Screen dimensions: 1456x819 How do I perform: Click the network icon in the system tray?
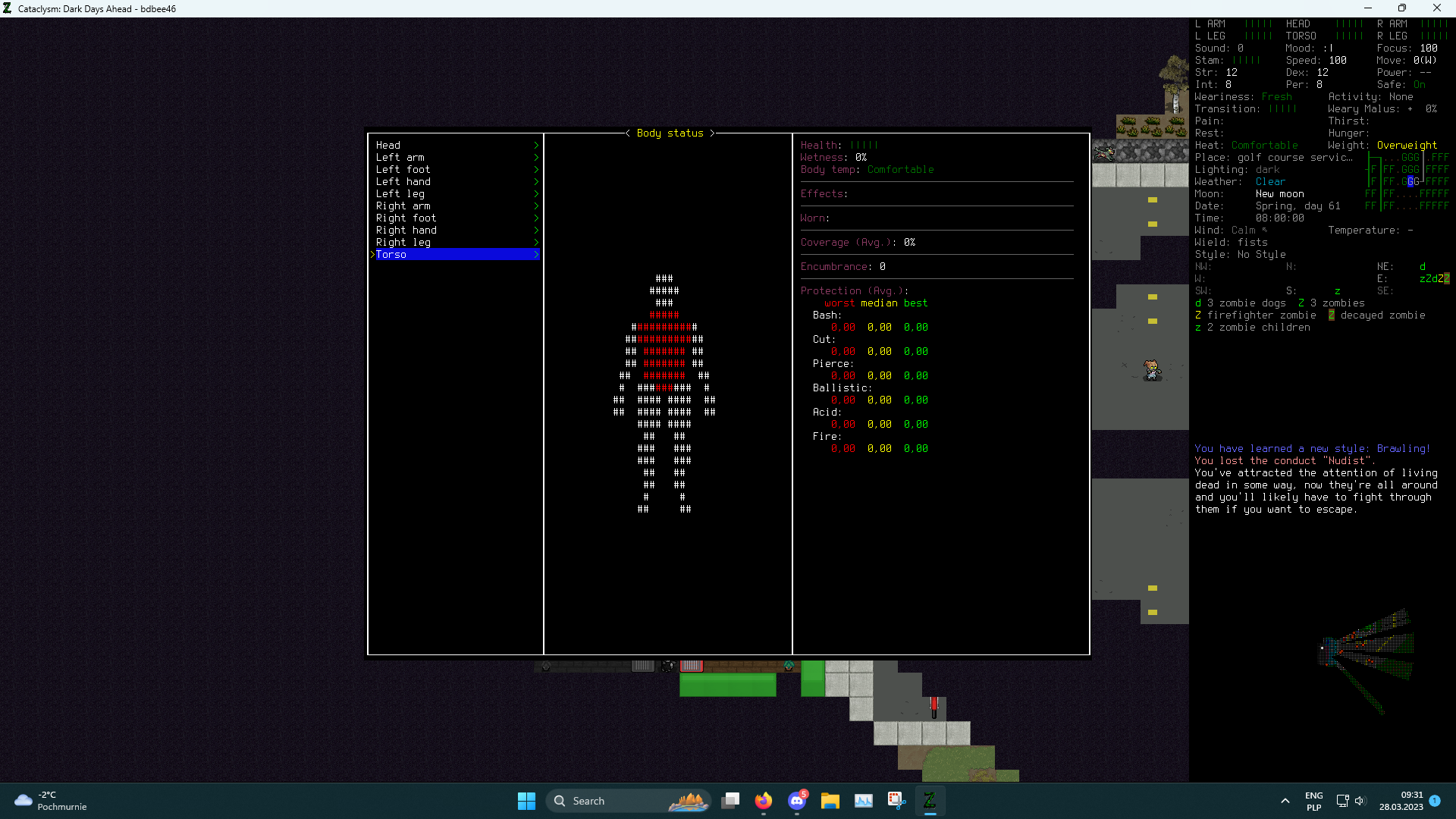tap(1342, 801)
